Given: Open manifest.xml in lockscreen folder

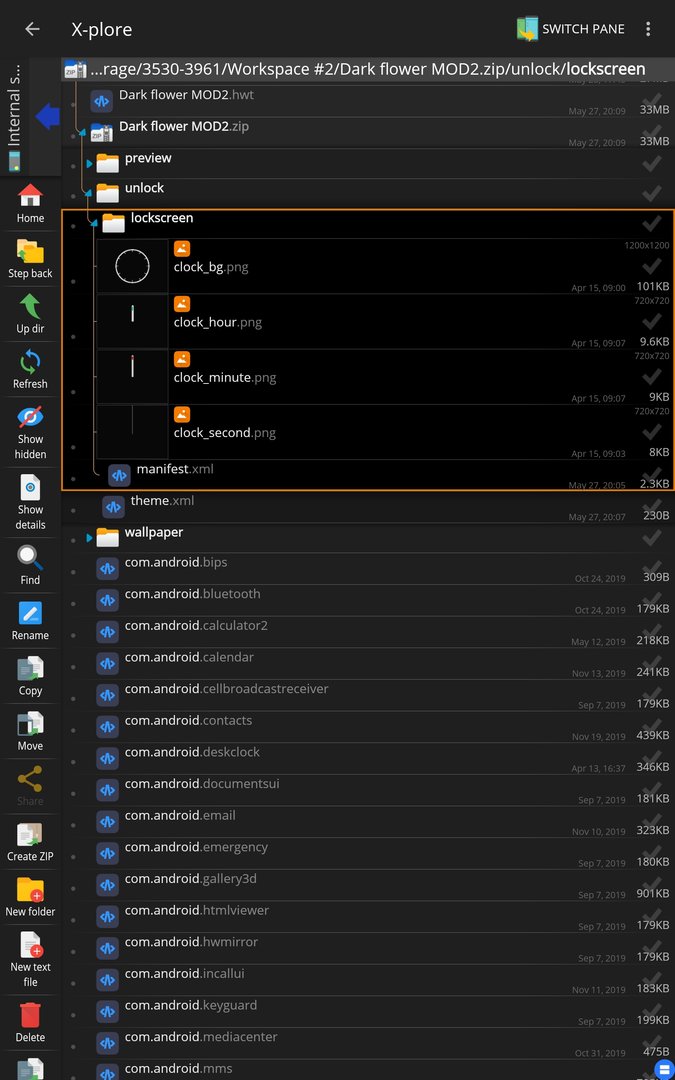Looking at the screenshot, I should pyautogui.click(x=368, y=475).
